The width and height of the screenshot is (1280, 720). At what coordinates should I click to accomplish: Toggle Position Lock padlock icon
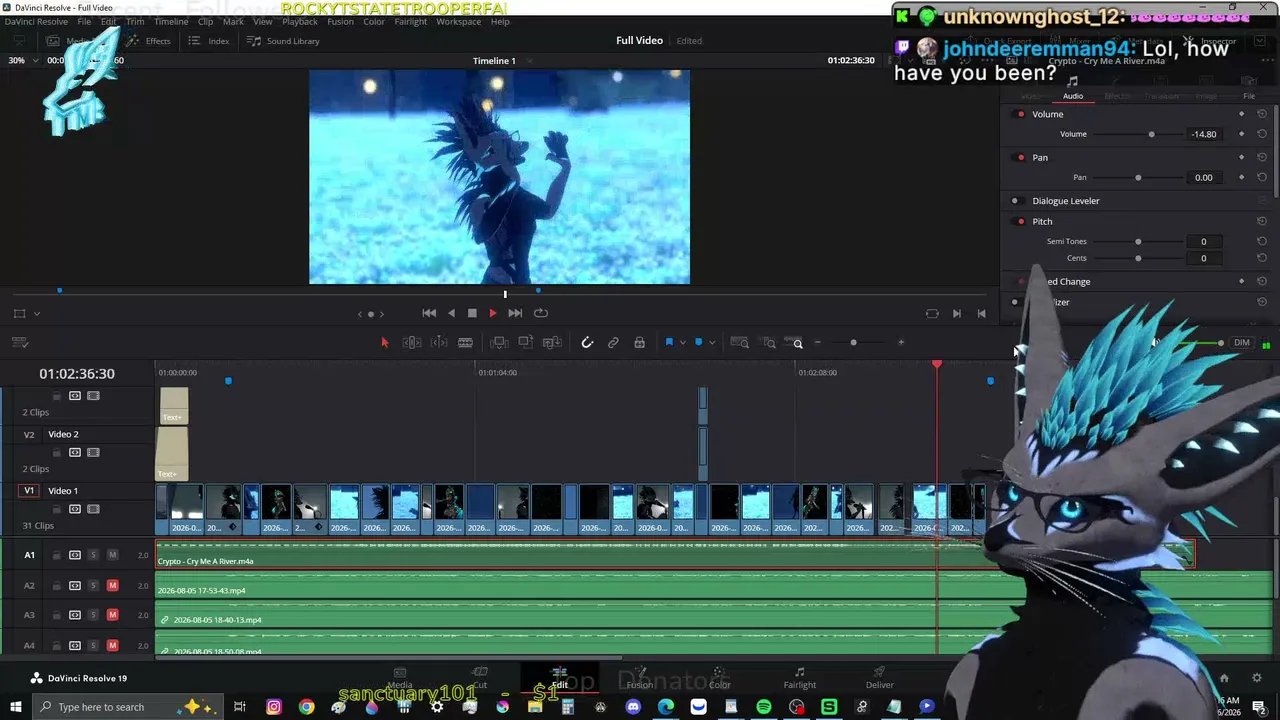[x=639, y=342]
